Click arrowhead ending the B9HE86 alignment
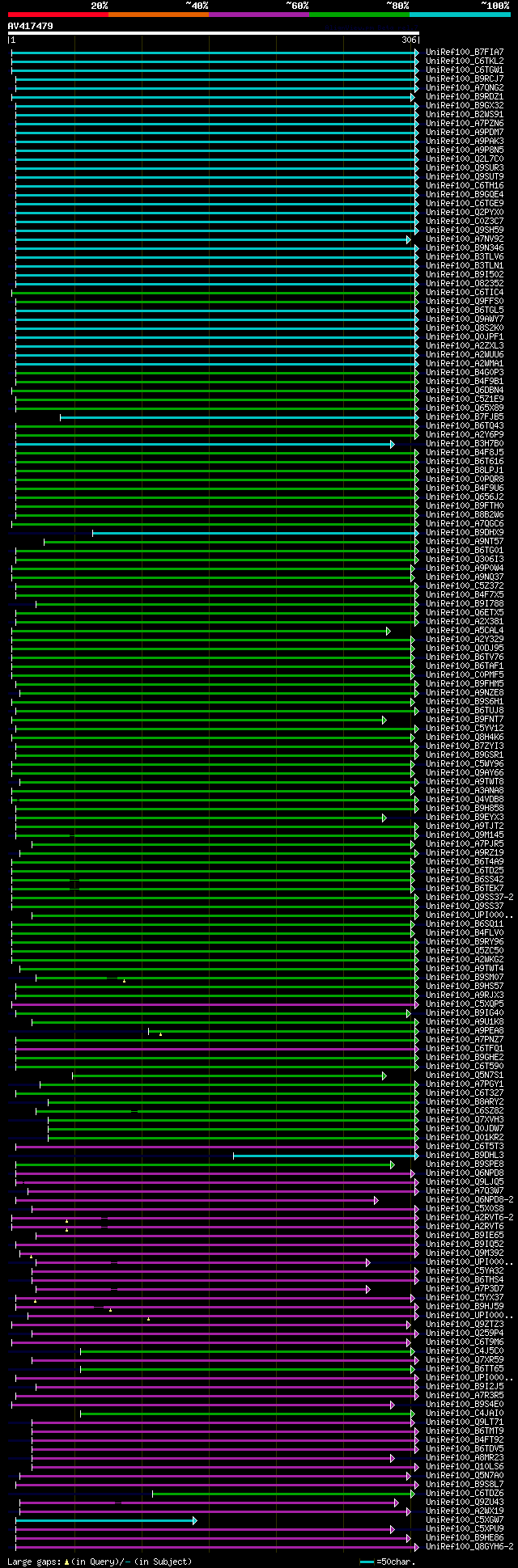Image resolution: width=518 pixels, height=1568 pixels. 409,1538
